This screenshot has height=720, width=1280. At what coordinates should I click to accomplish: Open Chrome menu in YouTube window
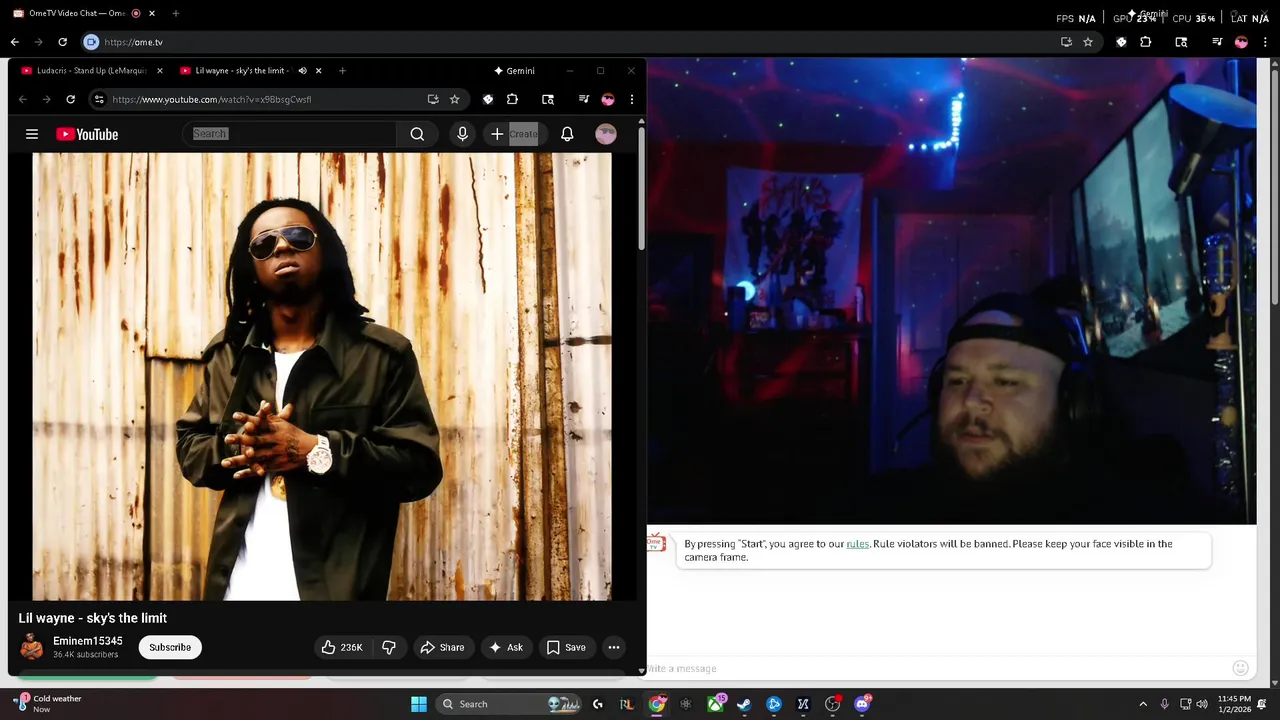pyautogui.click(x=632, y=99)
